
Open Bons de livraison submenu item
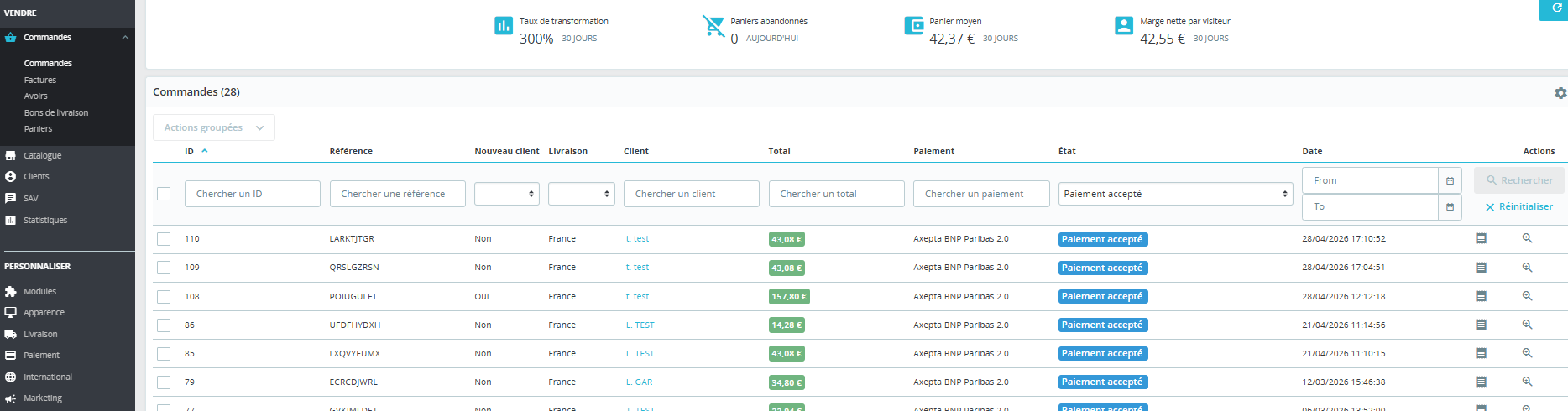pos(56,112)
